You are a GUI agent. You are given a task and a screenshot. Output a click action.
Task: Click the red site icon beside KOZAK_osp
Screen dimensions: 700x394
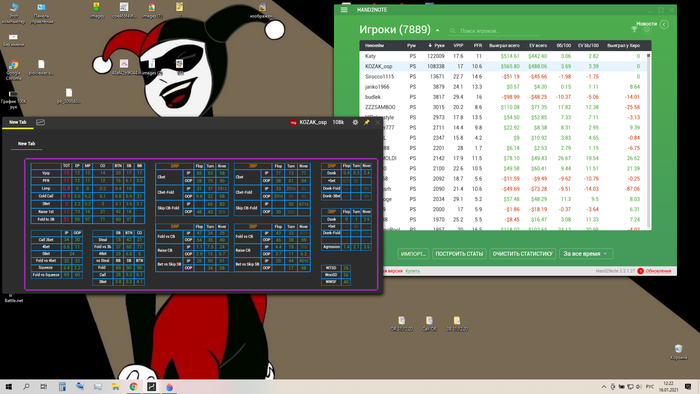coord(293,122)
